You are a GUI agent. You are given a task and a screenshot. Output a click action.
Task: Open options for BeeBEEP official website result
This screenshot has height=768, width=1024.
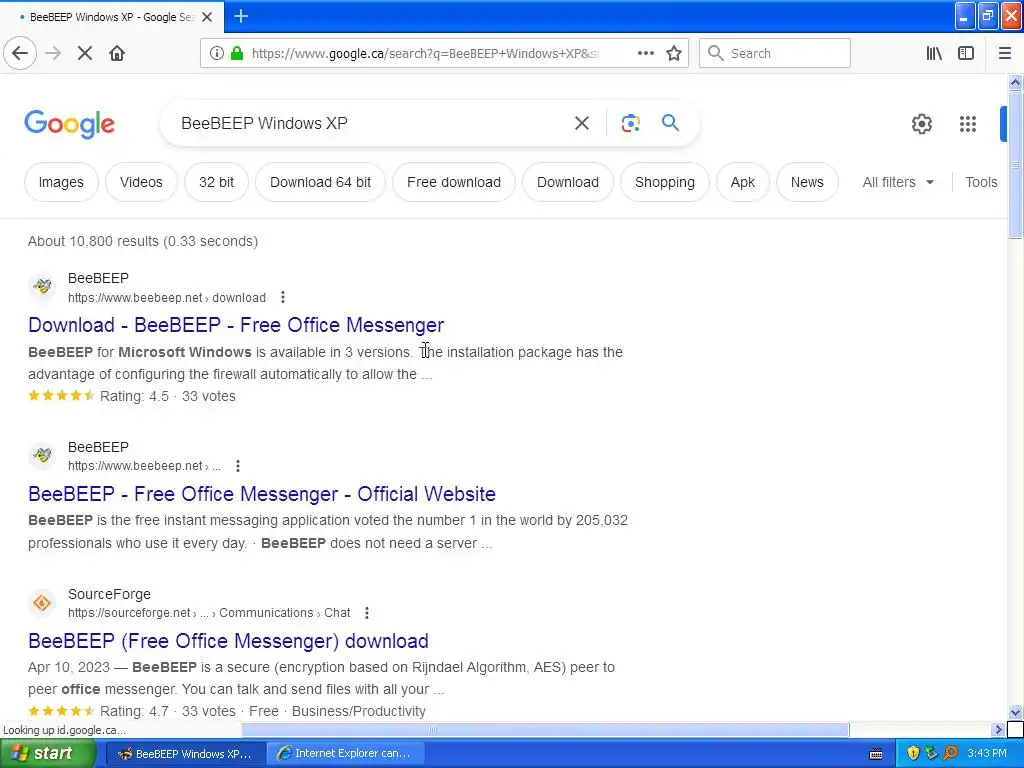coord(238,466)
